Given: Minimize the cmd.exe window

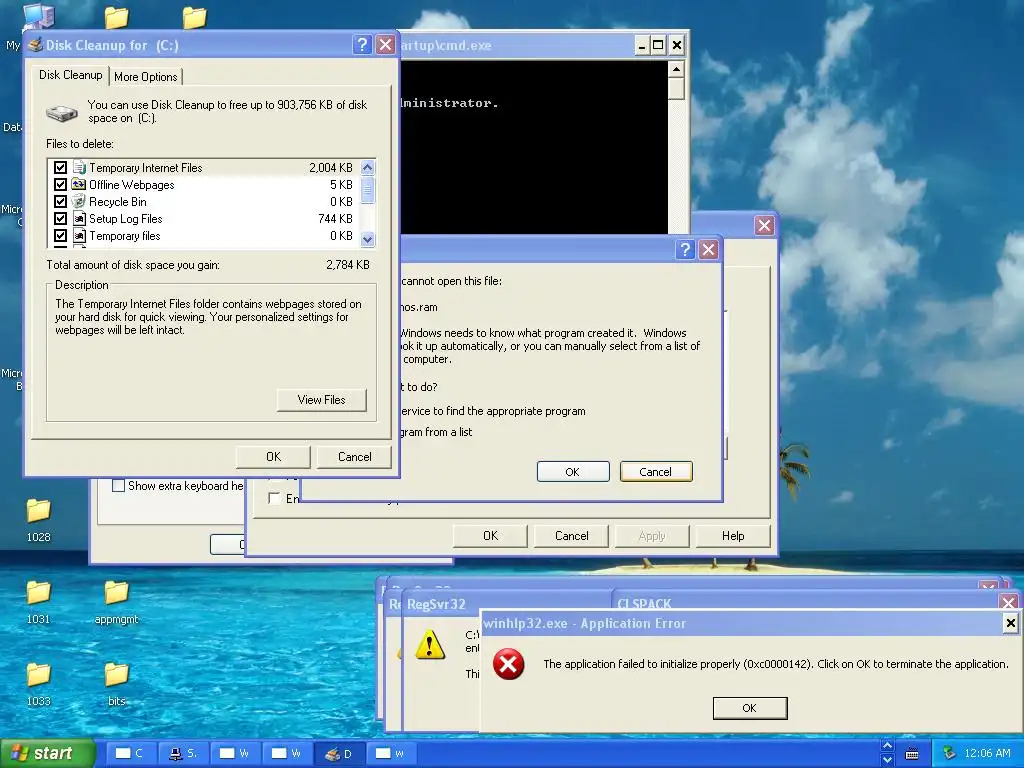Looking at the screenshot, I should (642, 45).
